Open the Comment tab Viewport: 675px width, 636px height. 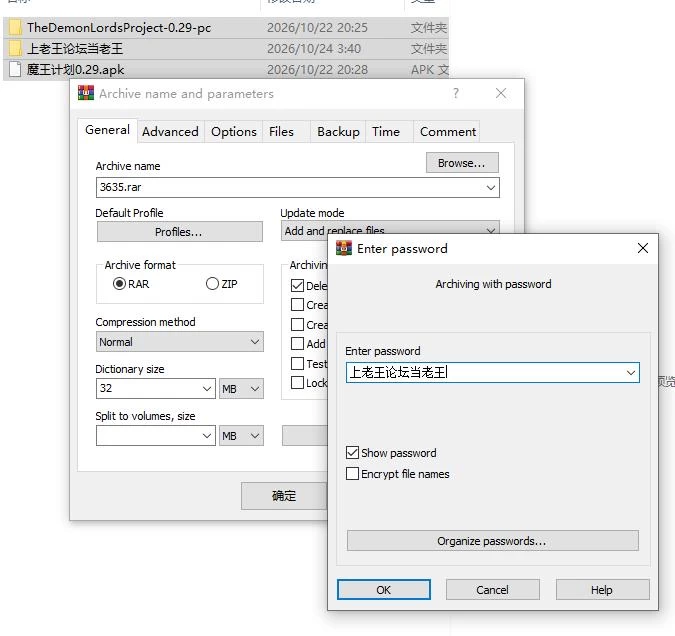pyautogui.click(x=448, y=132)
